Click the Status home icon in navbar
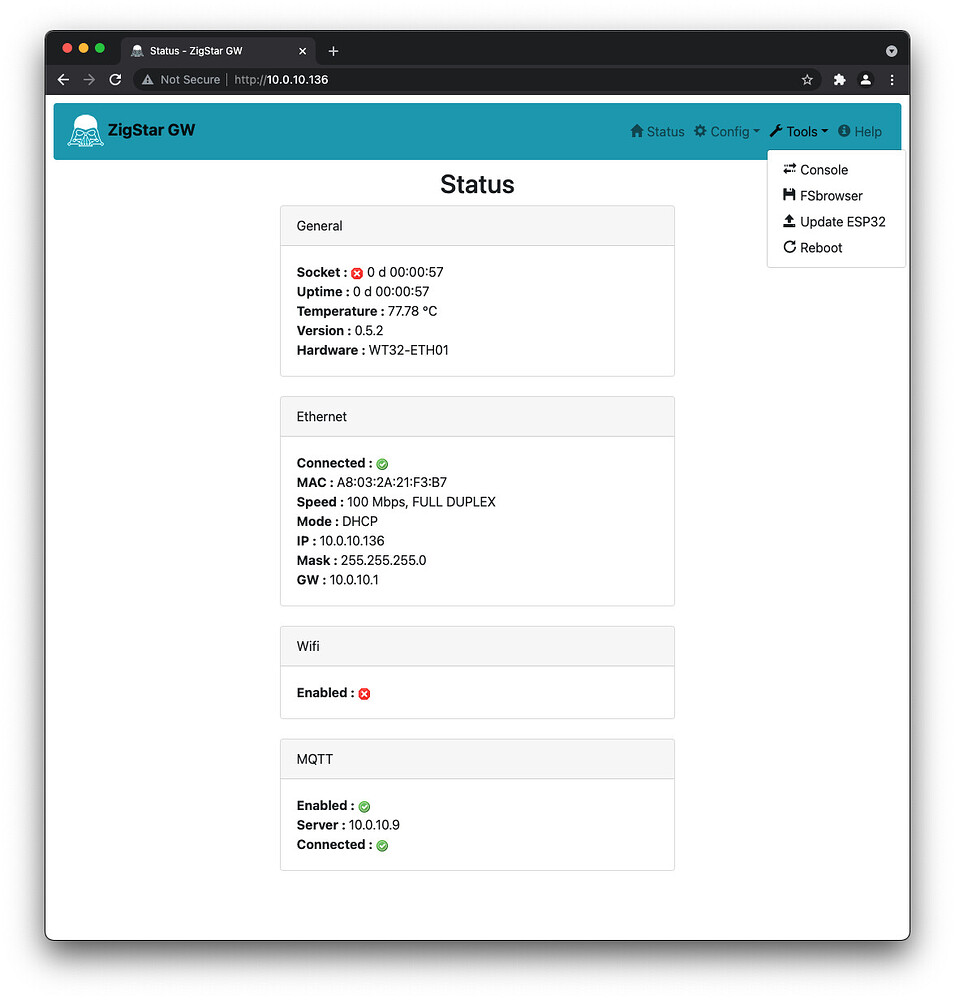Image resolution: width=954 pixels, height=1000 pixels. pos(636,131)
